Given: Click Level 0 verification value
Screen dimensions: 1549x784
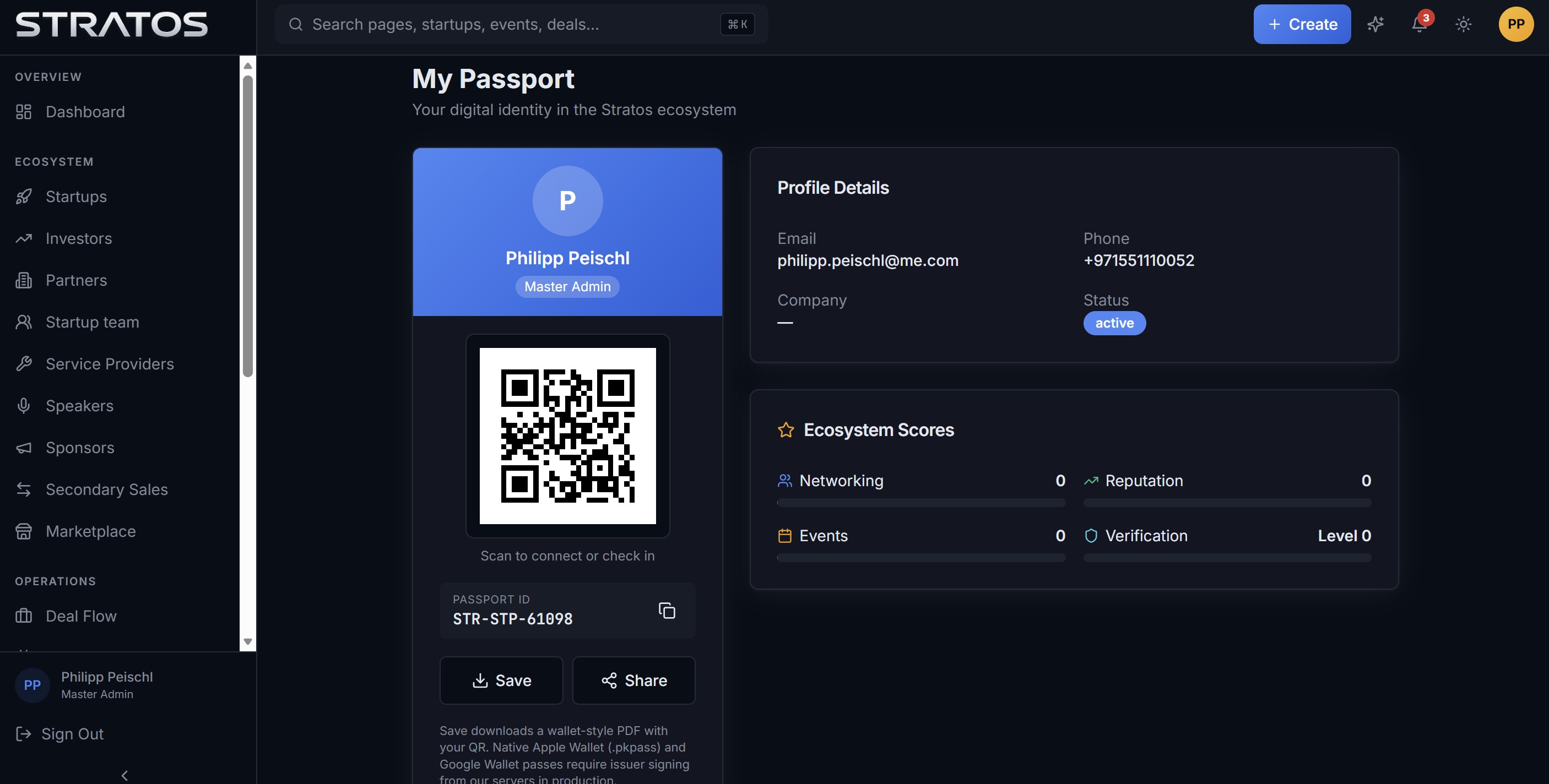Looking at the screenshot, I should tap(1344, 536).
